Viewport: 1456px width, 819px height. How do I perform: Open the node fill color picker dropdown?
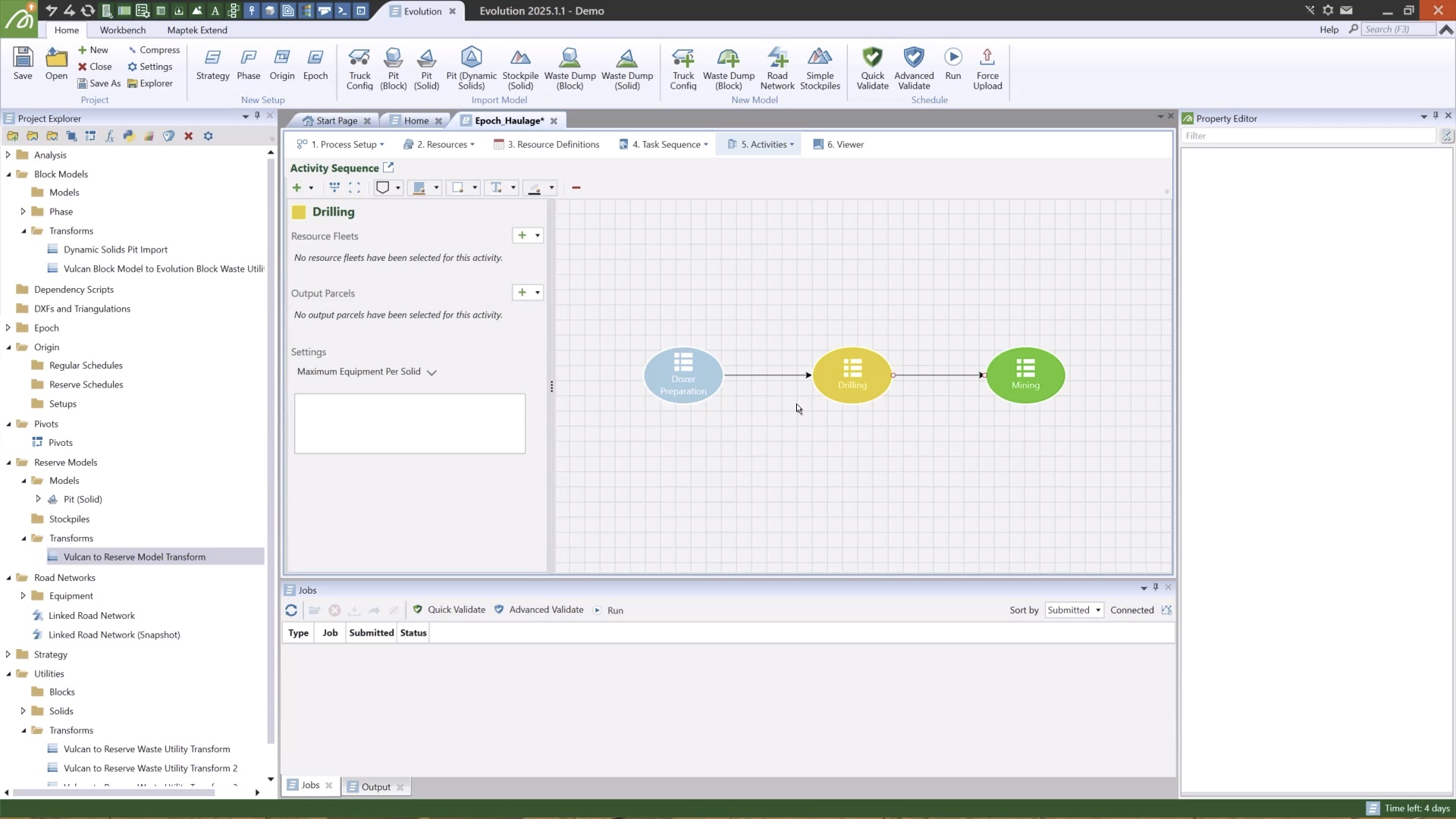click(x=436, y=188)
